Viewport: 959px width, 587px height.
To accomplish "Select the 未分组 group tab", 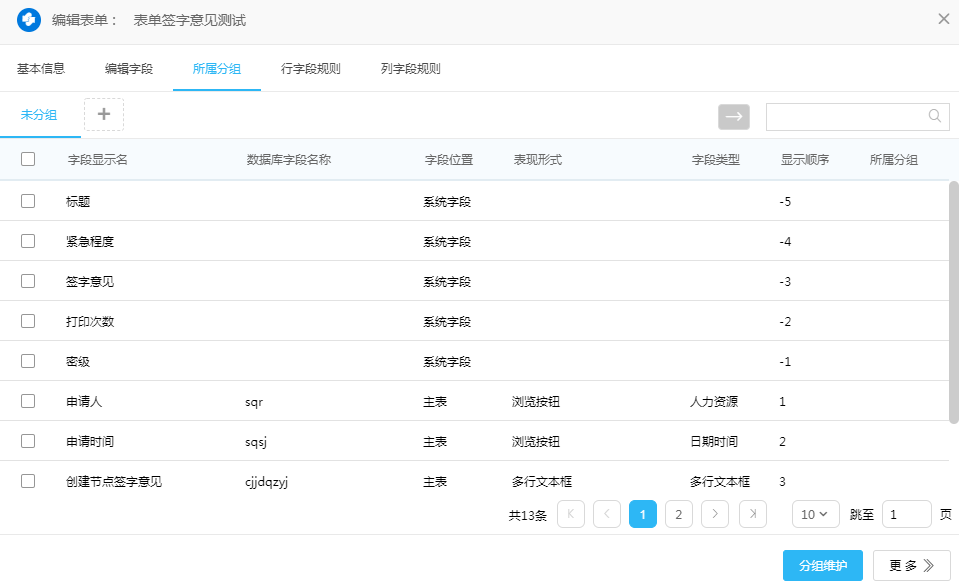I will coord(39,115).
